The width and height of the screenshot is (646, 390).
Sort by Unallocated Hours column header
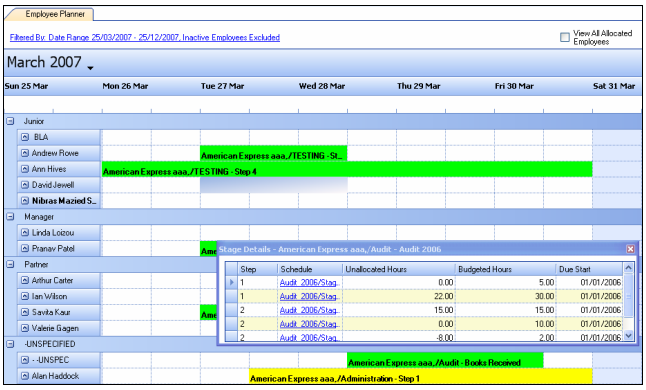[x=399, y=269]
